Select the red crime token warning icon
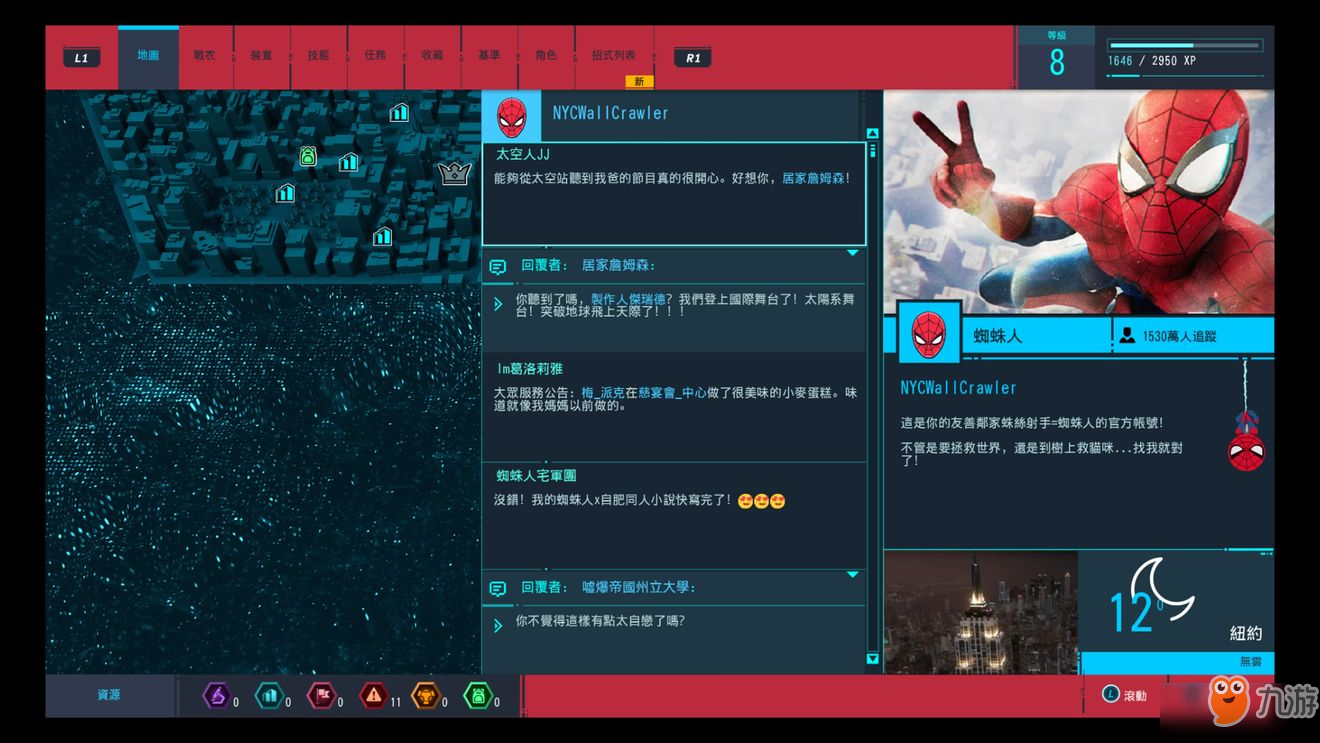Image resolution: width=1320 pixels, height=743 pixels. coord(374,695)
